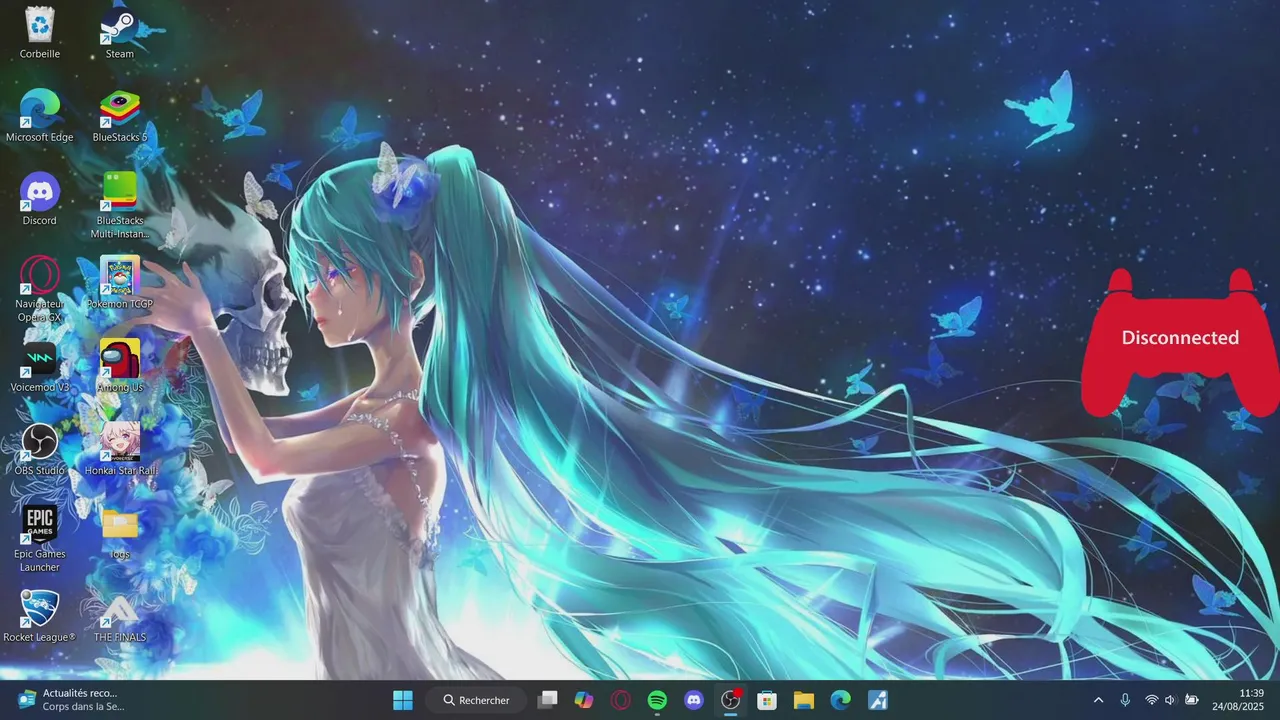Select the BlueStacks 5 desktop icon
This screenshot has width=1280, height=720.
click(120, 116)
